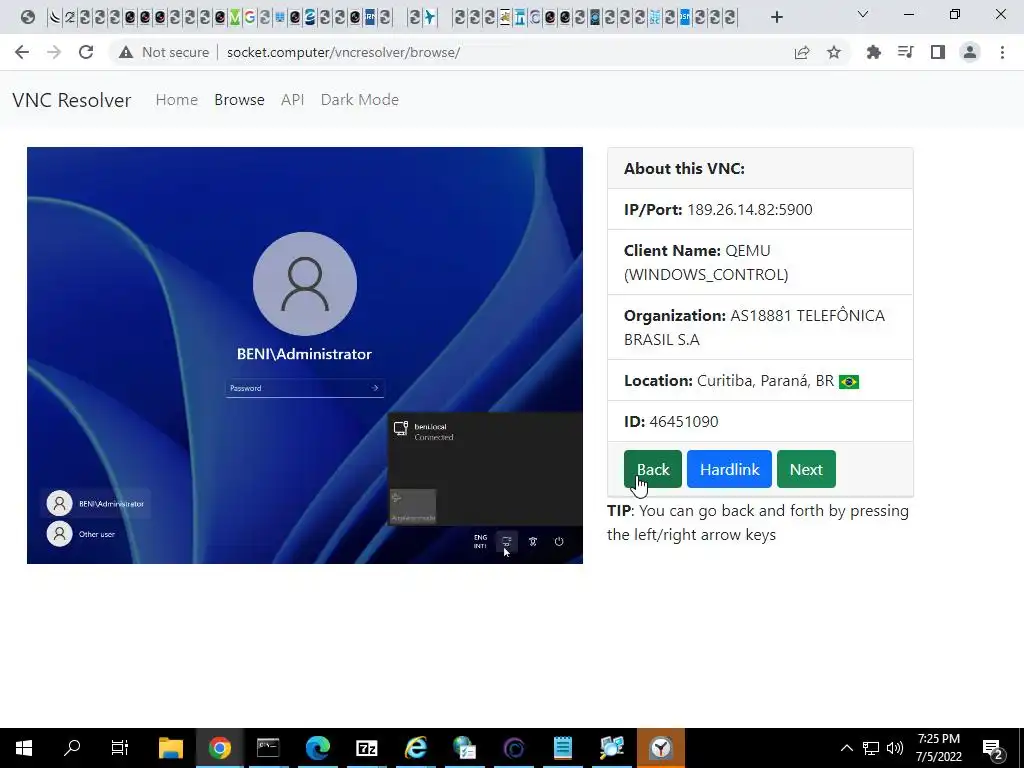
Task: Reload the page
Action: tap(86, 52)
